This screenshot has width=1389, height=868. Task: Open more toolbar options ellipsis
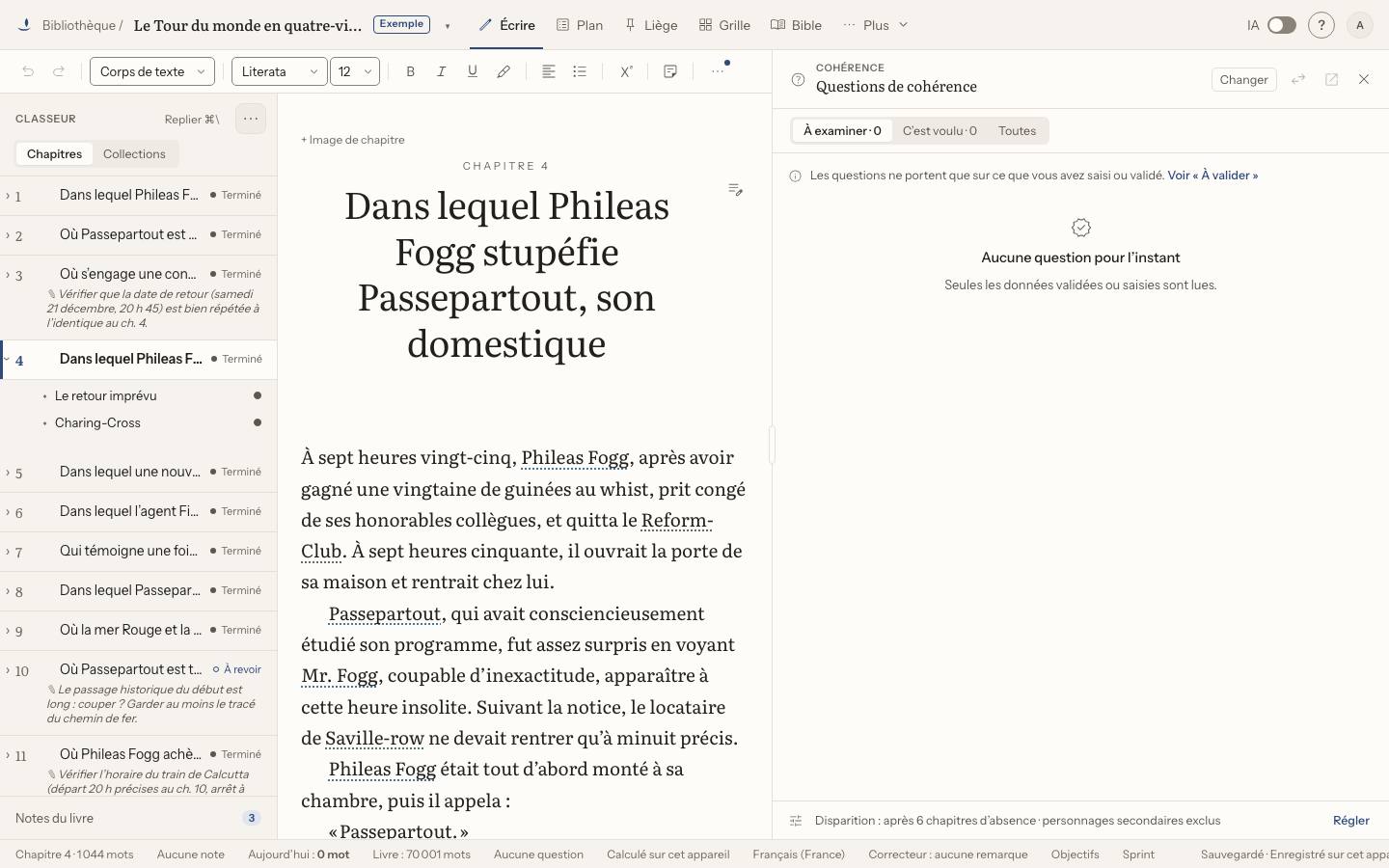tap(718, 71)
